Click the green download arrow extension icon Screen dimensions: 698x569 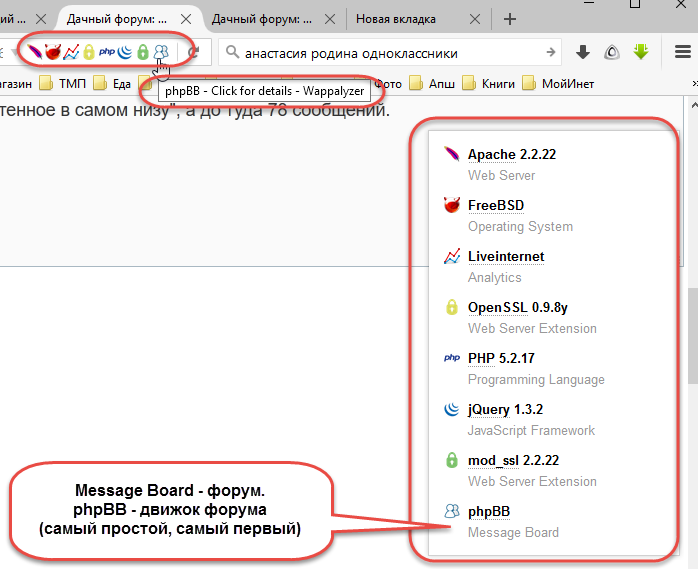641,52
